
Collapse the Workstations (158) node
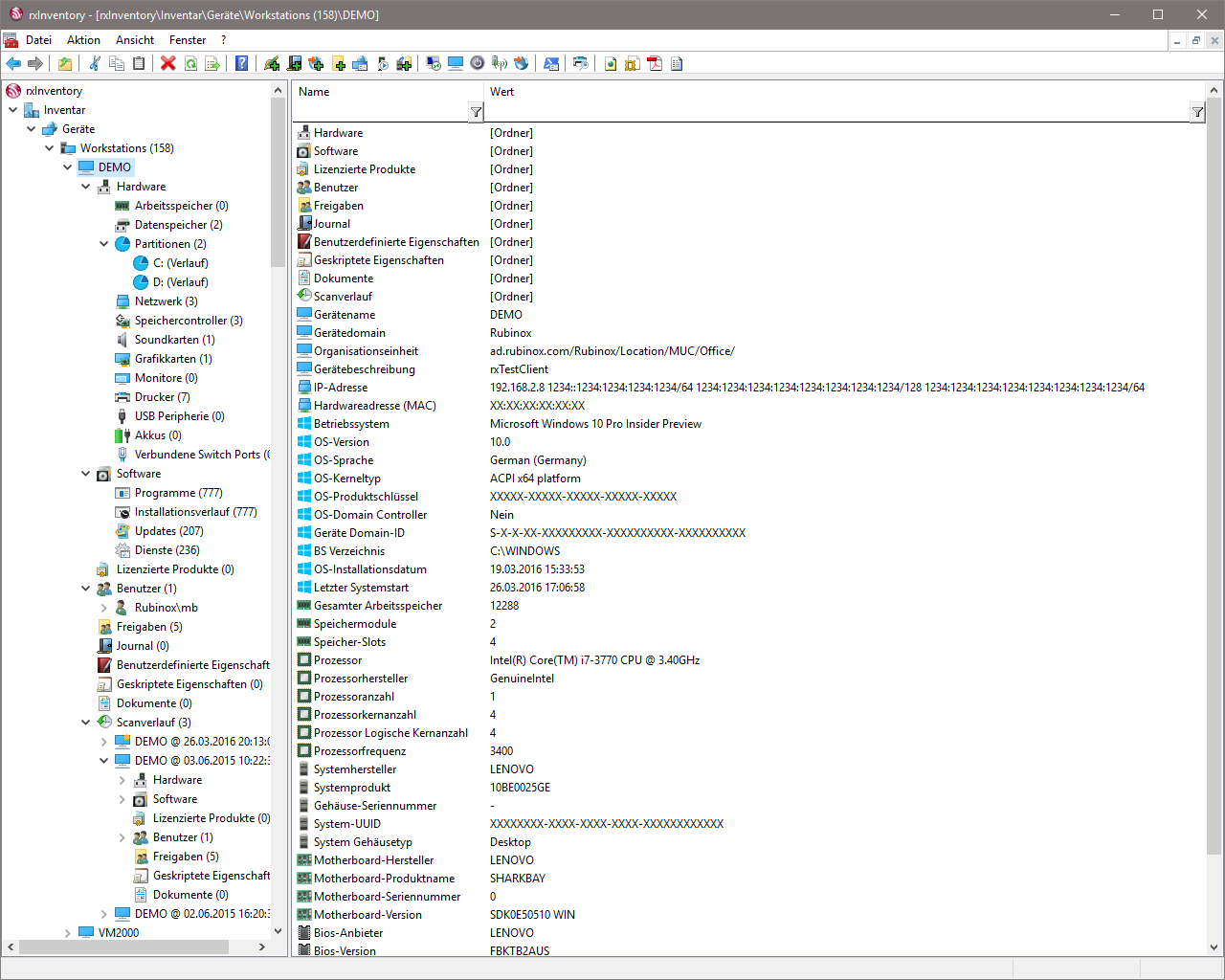click(50, 148)
